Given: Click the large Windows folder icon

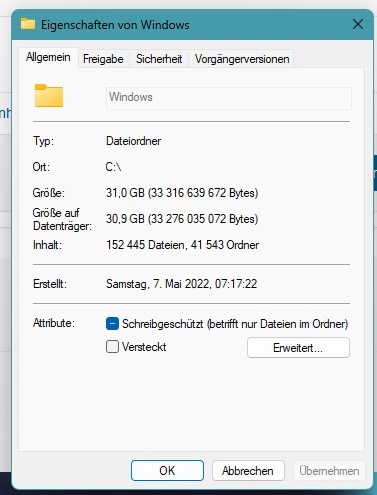Looking at the screenshot, I should (x=49, y=96).
